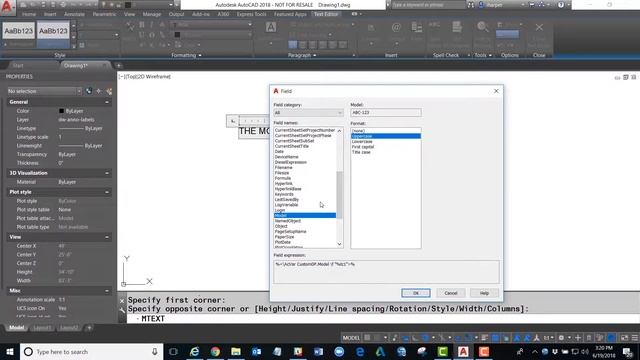Collapse the 3D Visualization section
The image size is (640, 360).
click(107, 173)
